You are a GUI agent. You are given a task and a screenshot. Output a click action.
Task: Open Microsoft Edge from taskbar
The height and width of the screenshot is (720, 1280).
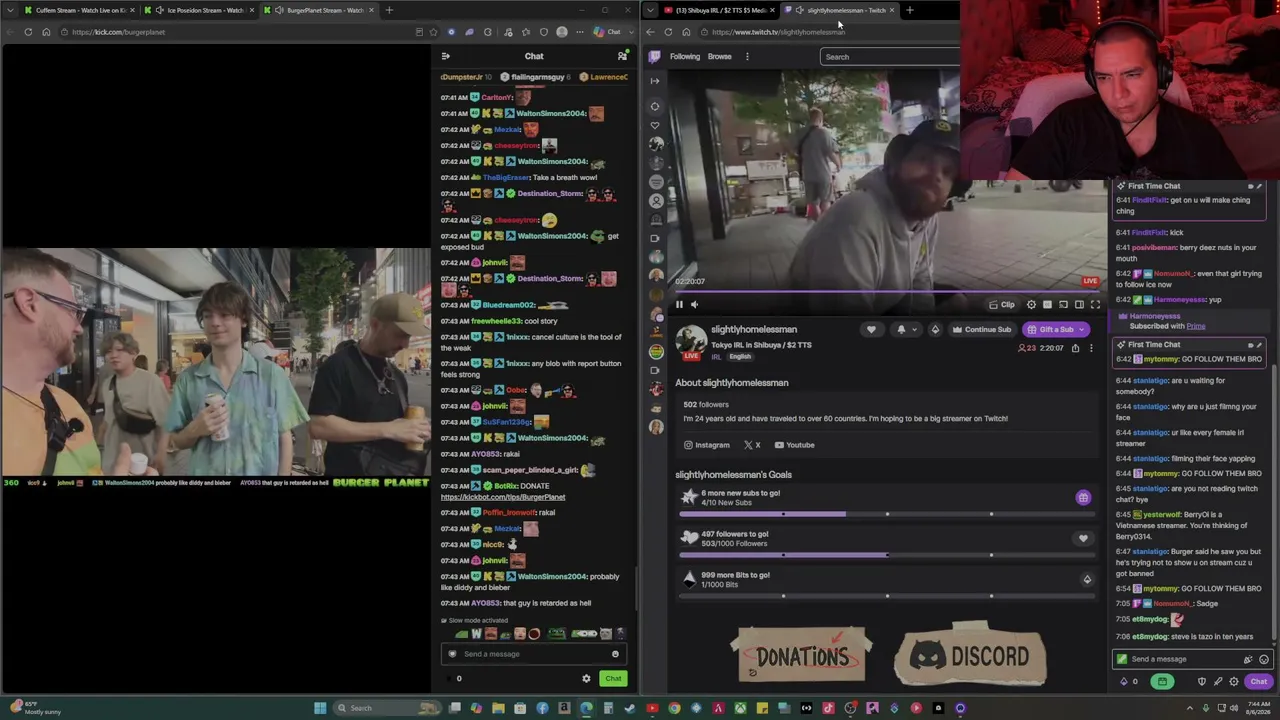point(586,708)
